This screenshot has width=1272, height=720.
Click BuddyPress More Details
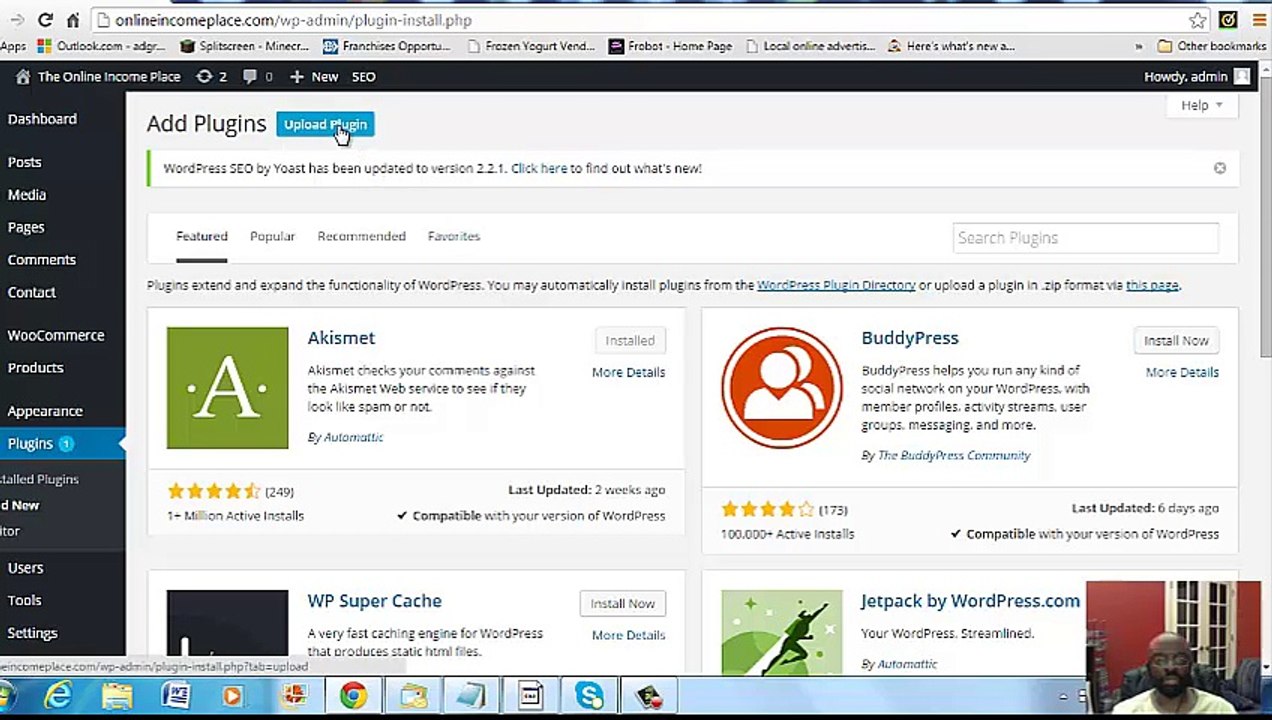[1182, 372]
